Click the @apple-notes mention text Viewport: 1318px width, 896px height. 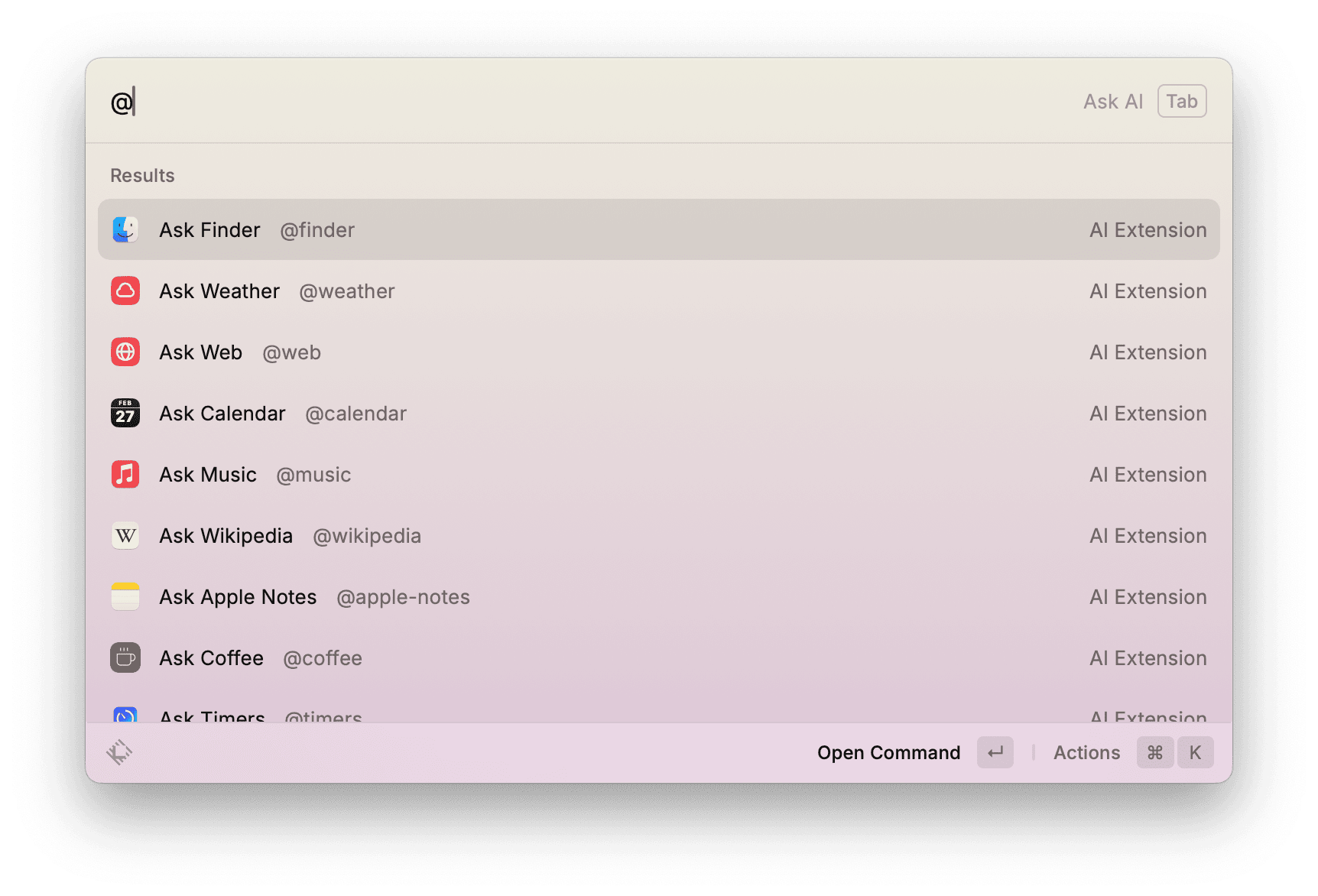[x=404, y=597]
